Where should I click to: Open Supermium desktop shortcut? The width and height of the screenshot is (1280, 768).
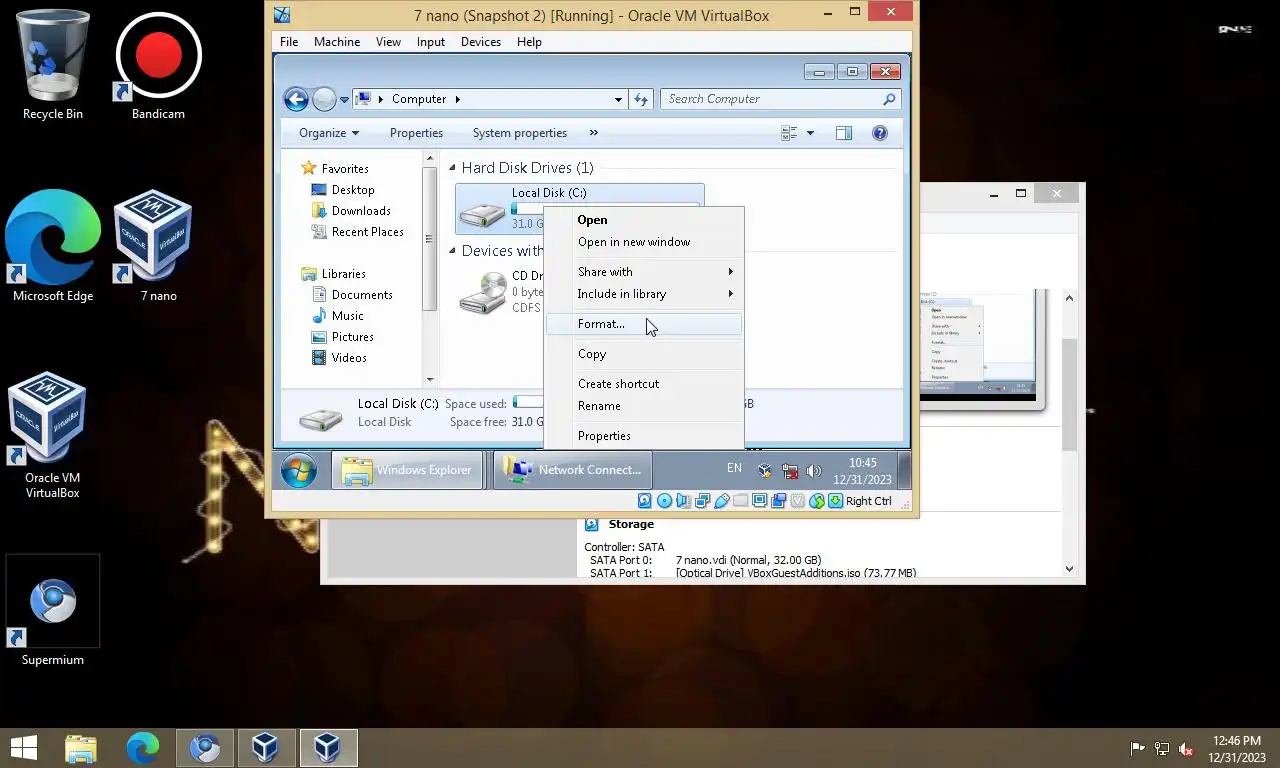(53, 612)
